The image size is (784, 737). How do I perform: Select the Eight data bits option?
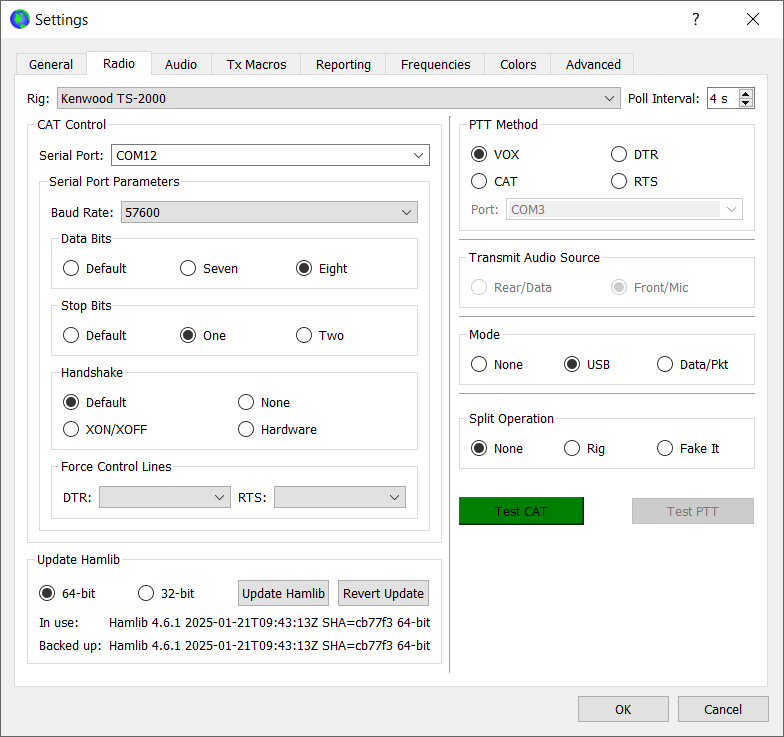coord(304,268)
